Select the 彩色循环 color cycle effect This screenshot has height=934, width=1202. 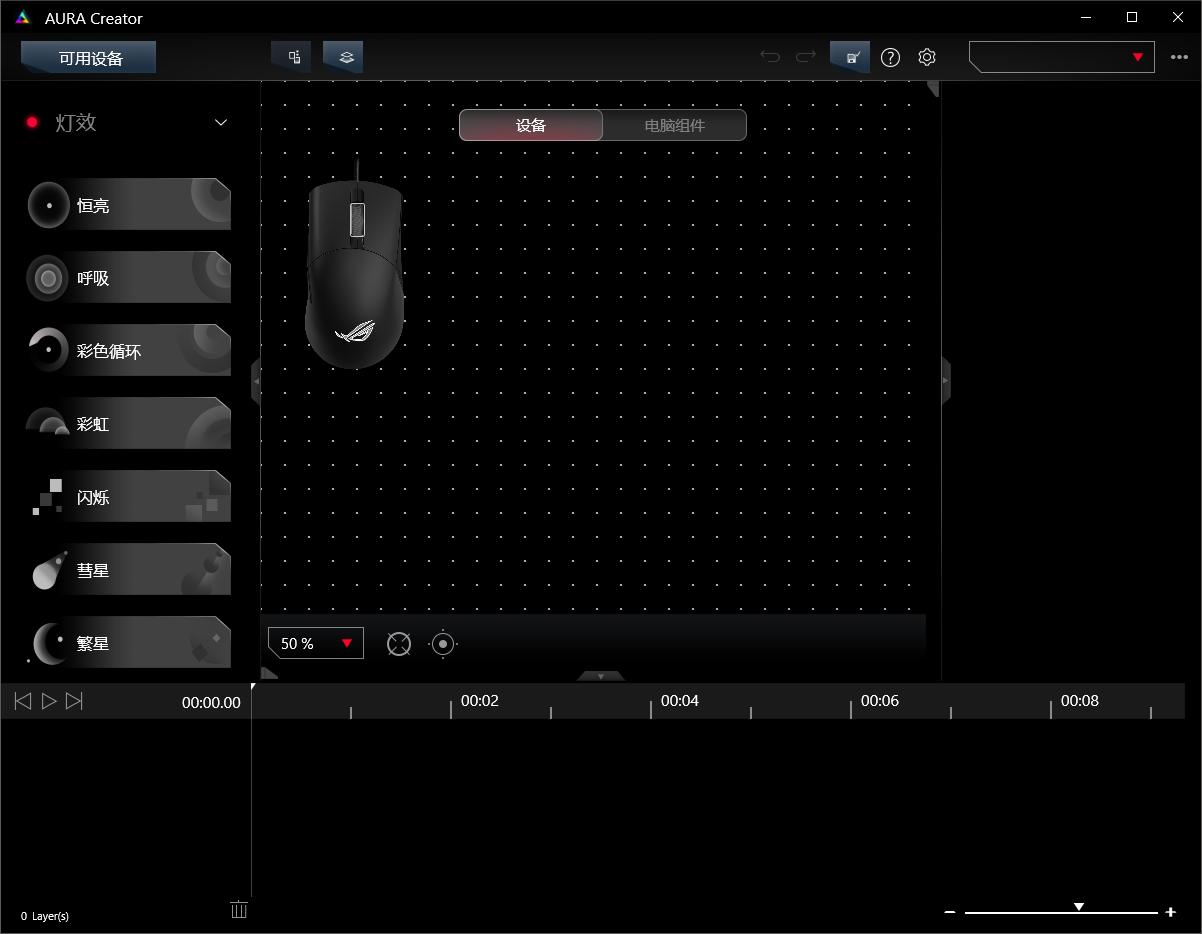point(128,351)
